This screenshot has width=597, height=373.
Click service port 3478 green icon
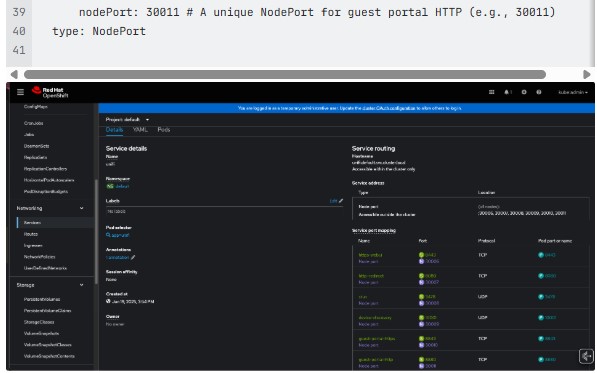[421, 297]
